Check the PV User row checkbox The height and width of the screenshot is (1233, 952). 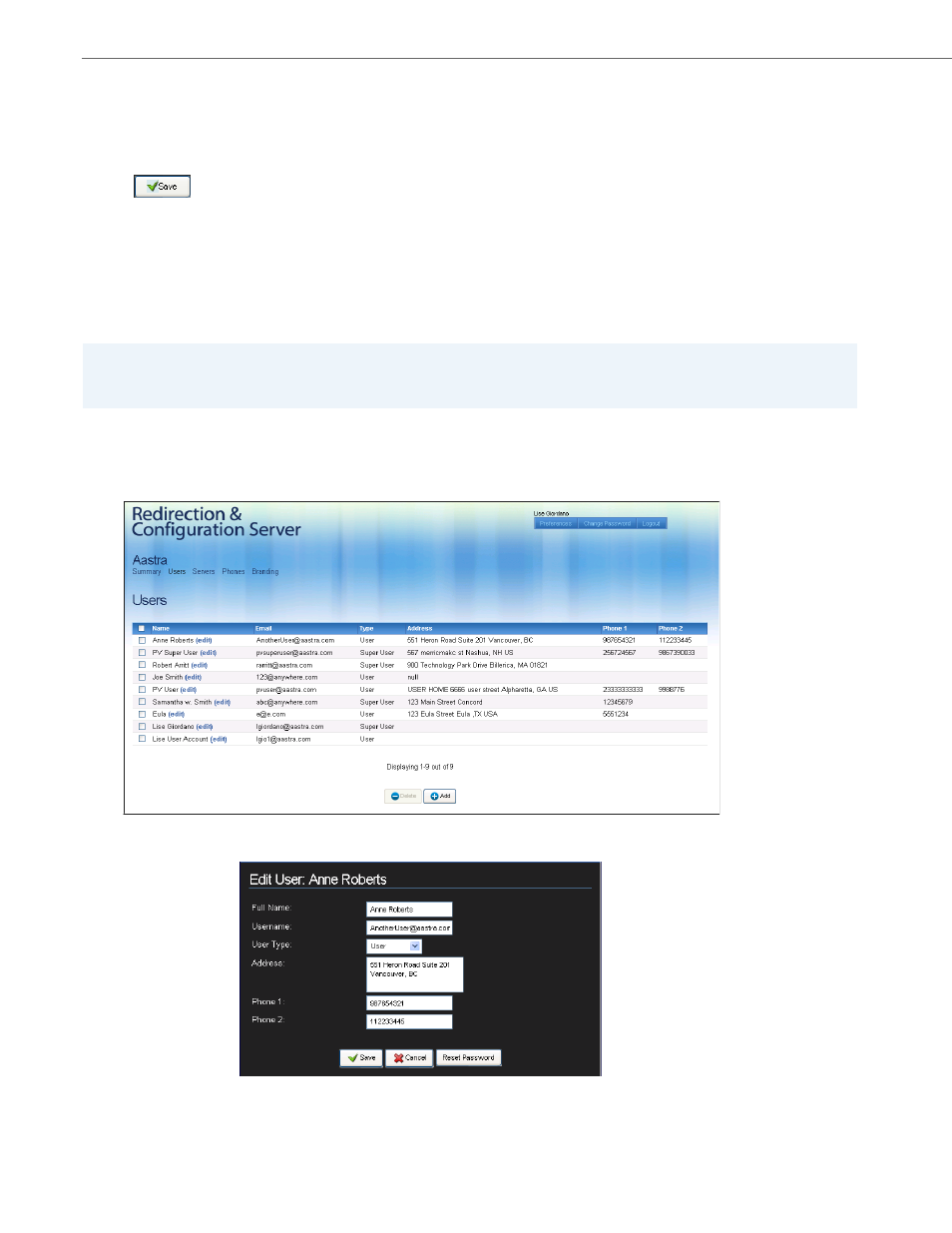(x=142, y=690)
